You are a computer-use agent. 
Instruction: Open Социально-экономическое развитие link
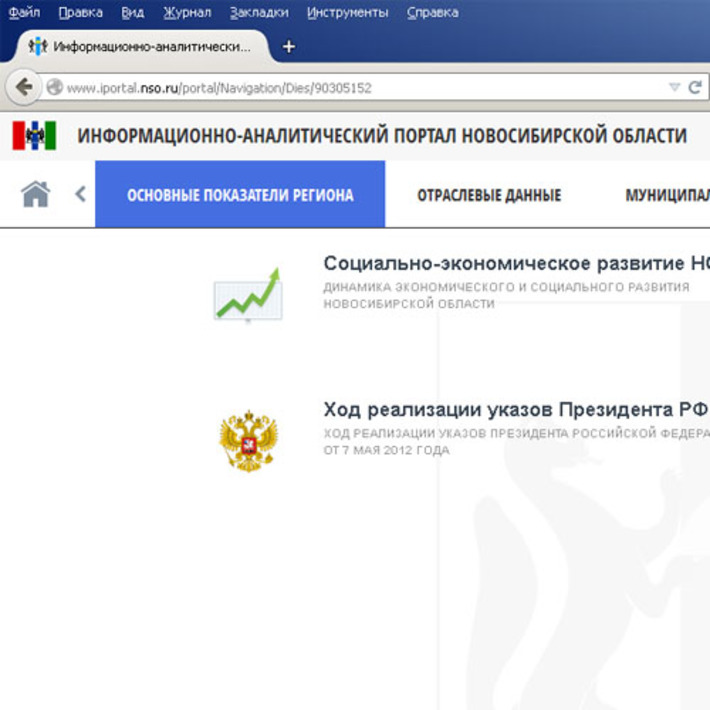516,263
